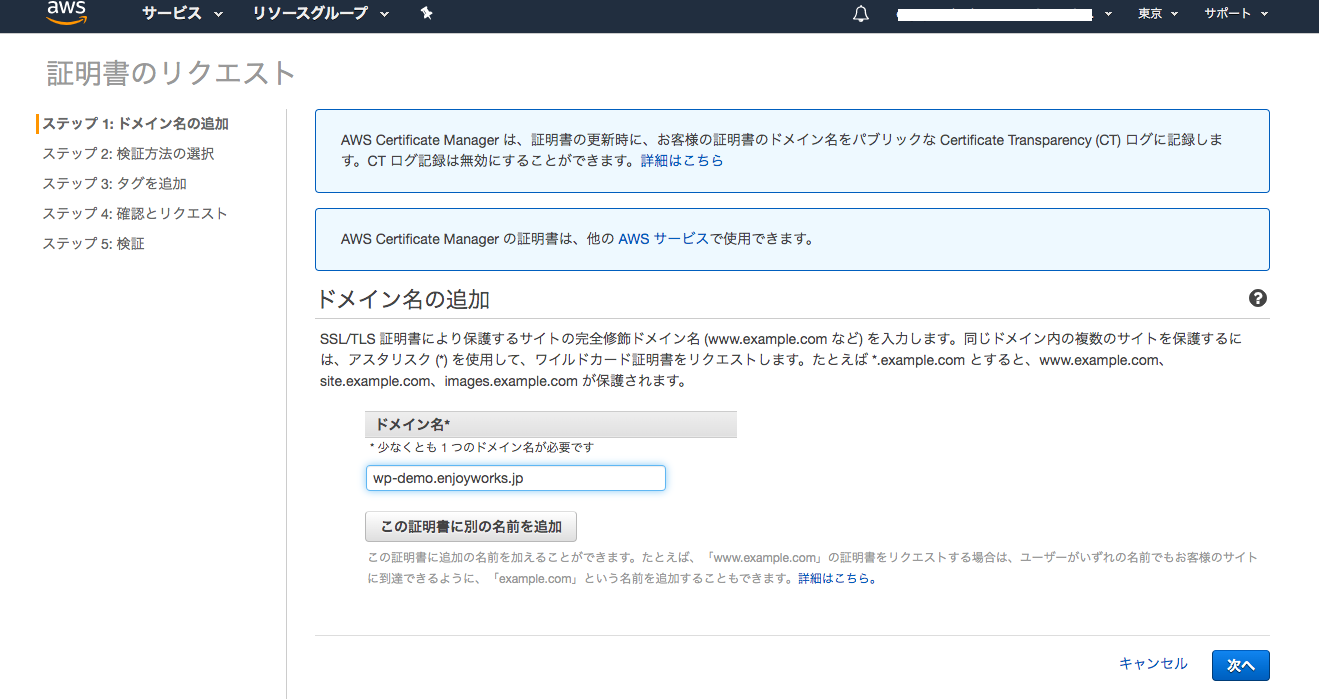Click この証明書に別の名前を追加 button
This screenshot has height=699, width=1319.
[x=471, y=526]
